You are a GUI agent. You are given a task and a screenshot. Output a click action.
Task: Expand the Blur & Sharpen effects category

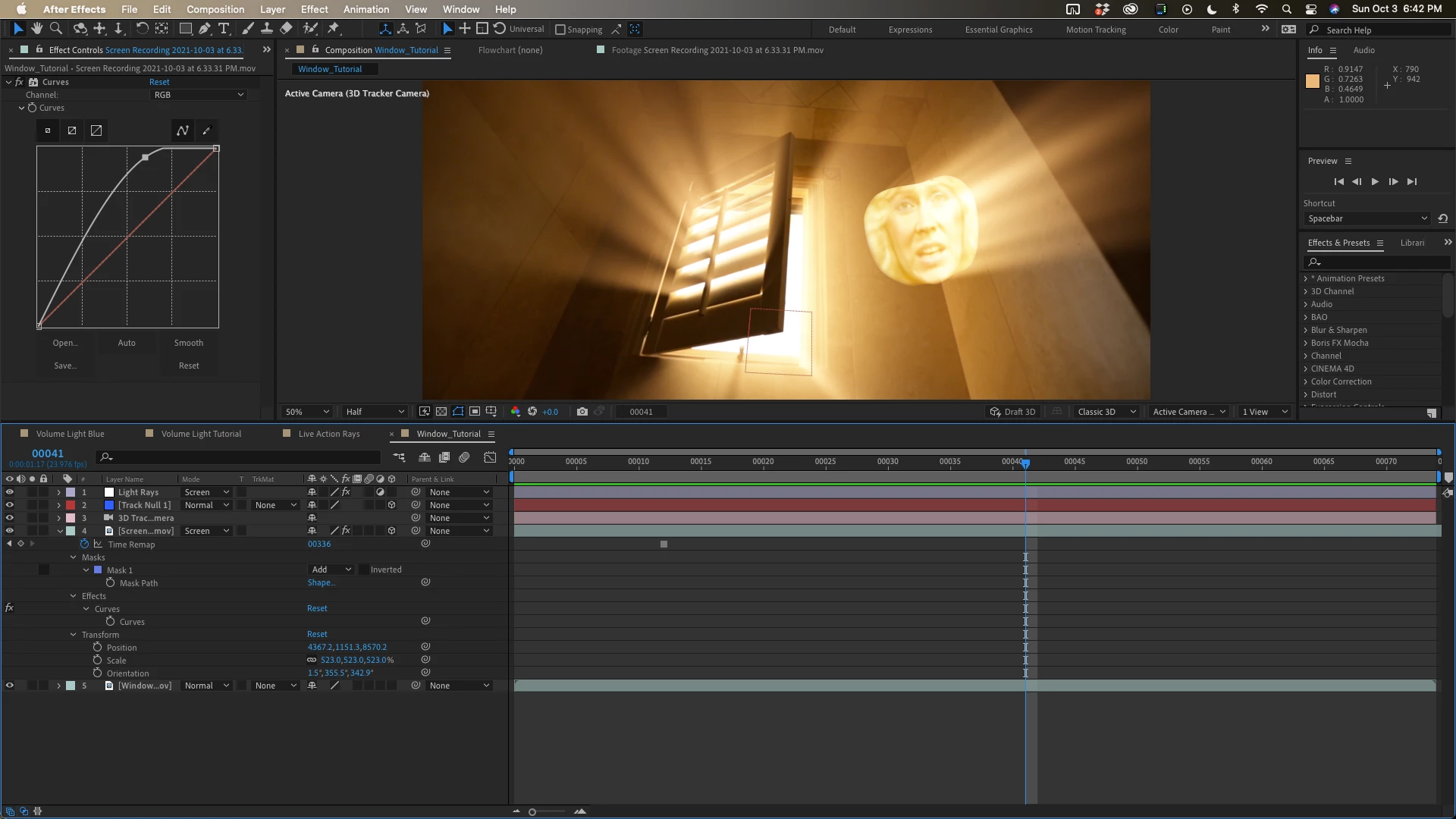(x=1305, y=330)
